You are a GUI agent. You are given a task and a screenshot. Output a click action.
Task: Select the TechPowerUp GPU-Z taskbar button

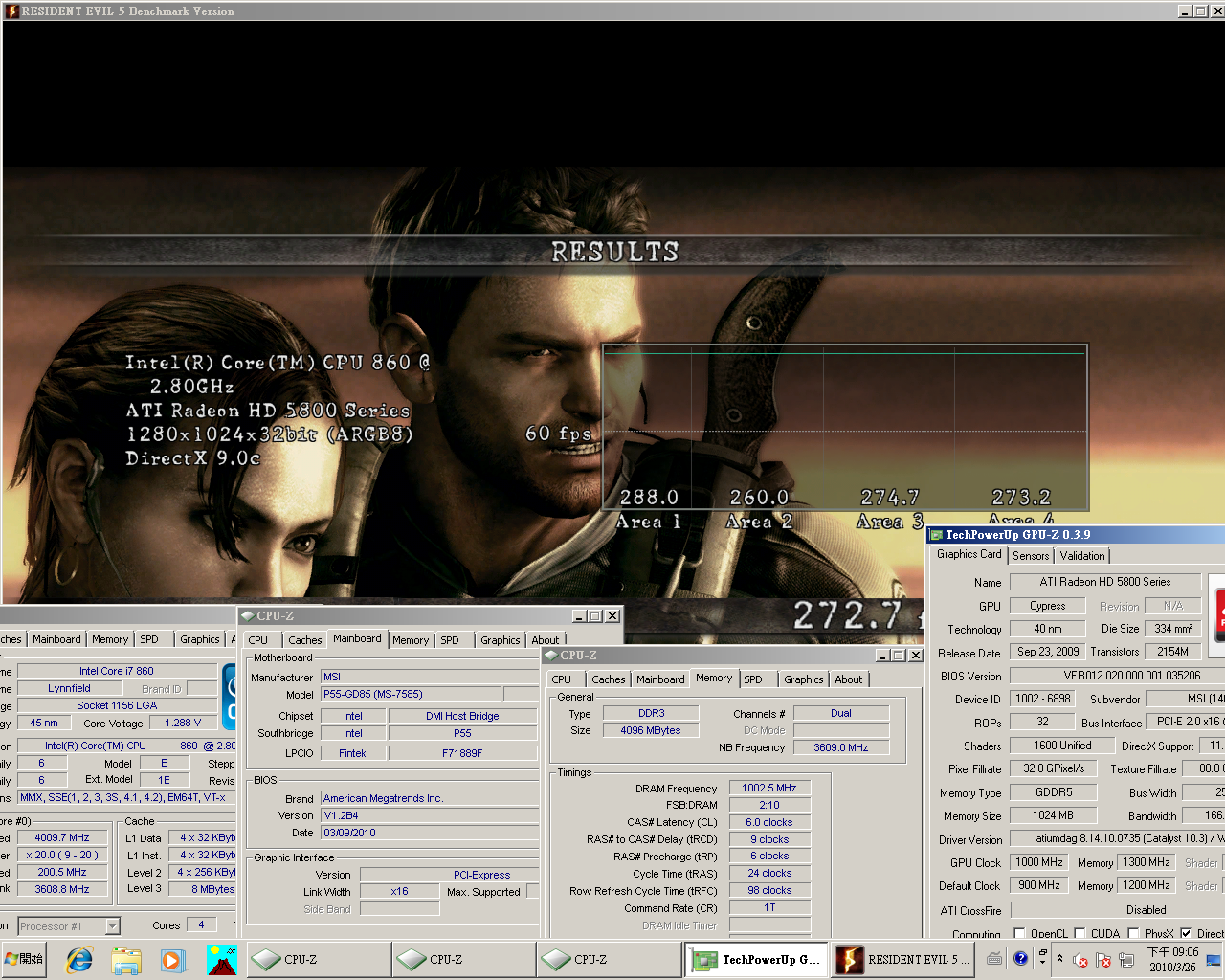(x=756, y=959)
